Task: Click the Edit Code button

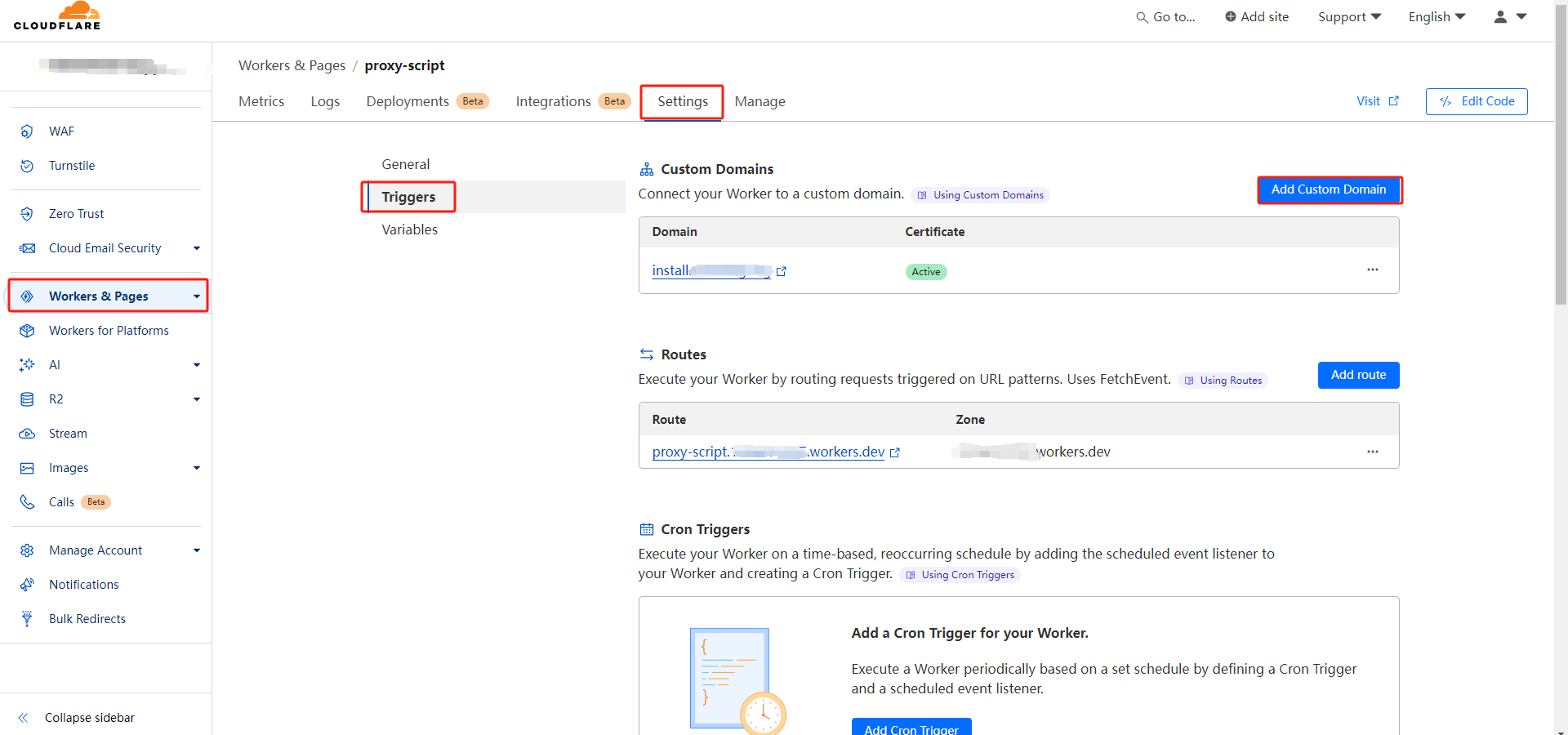Action: click(x=1477, y=101)
